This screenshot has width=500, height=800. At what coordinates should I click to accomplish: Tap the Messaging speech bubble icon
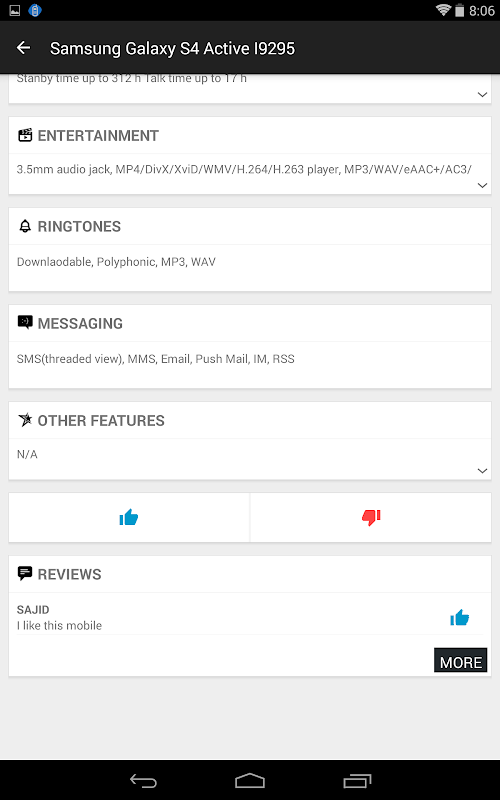point(25,322)
